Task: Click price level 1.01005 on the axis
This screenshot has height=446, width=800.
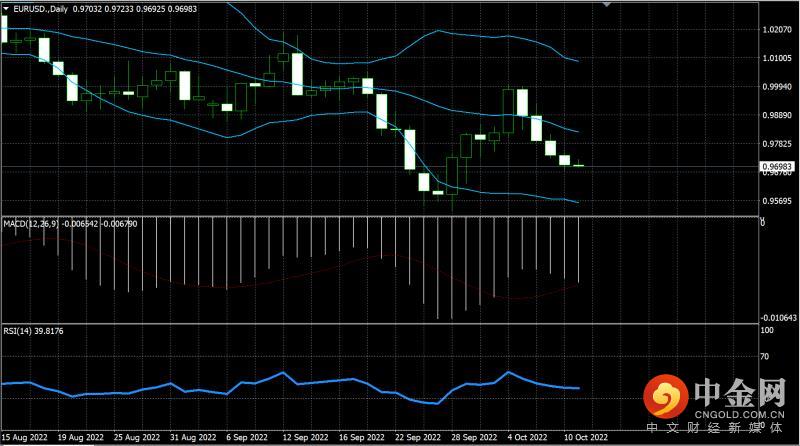Action: (x=777, y=58)
